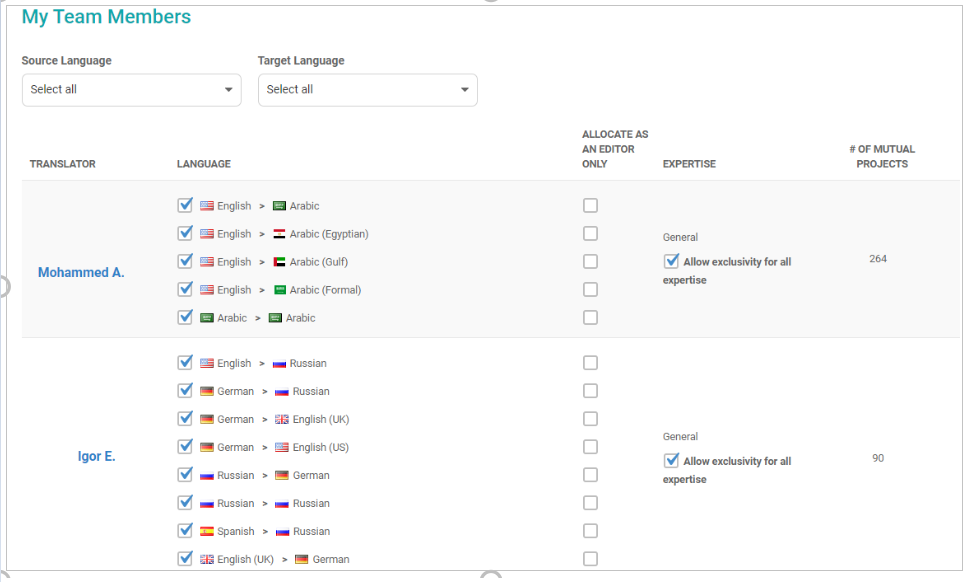Image resolution: width=975 pixels, height=582 pixels.
Task: Set German to English (UK) editor only
Action: point(590,418)
